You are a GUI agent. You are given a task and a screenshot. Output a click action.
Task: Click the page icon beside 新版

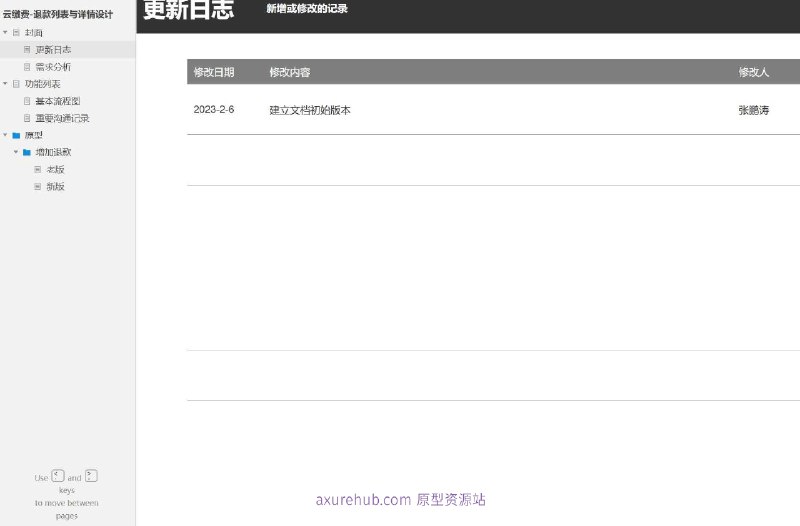38,187
